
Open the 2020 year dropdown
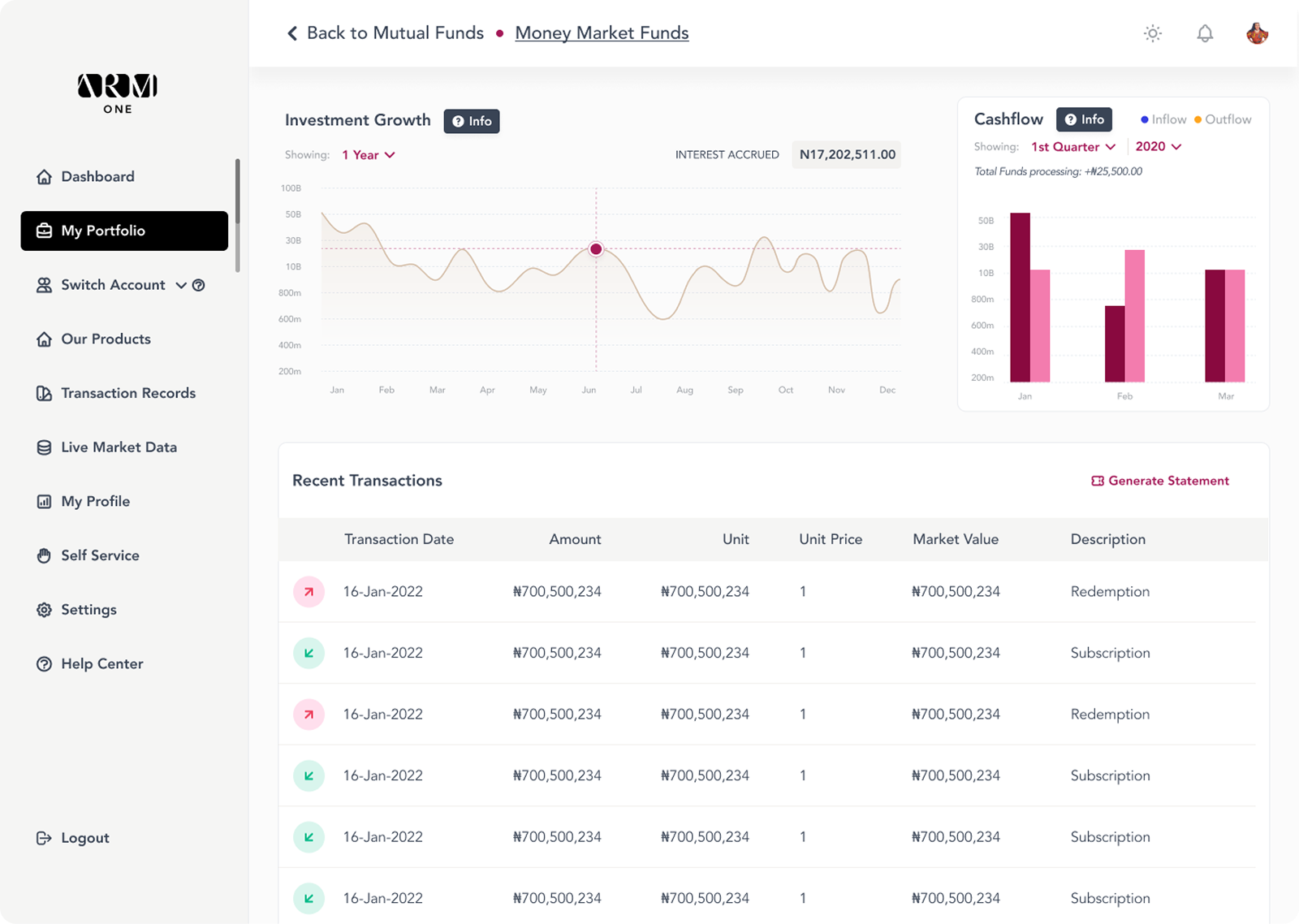[1158, 146]
